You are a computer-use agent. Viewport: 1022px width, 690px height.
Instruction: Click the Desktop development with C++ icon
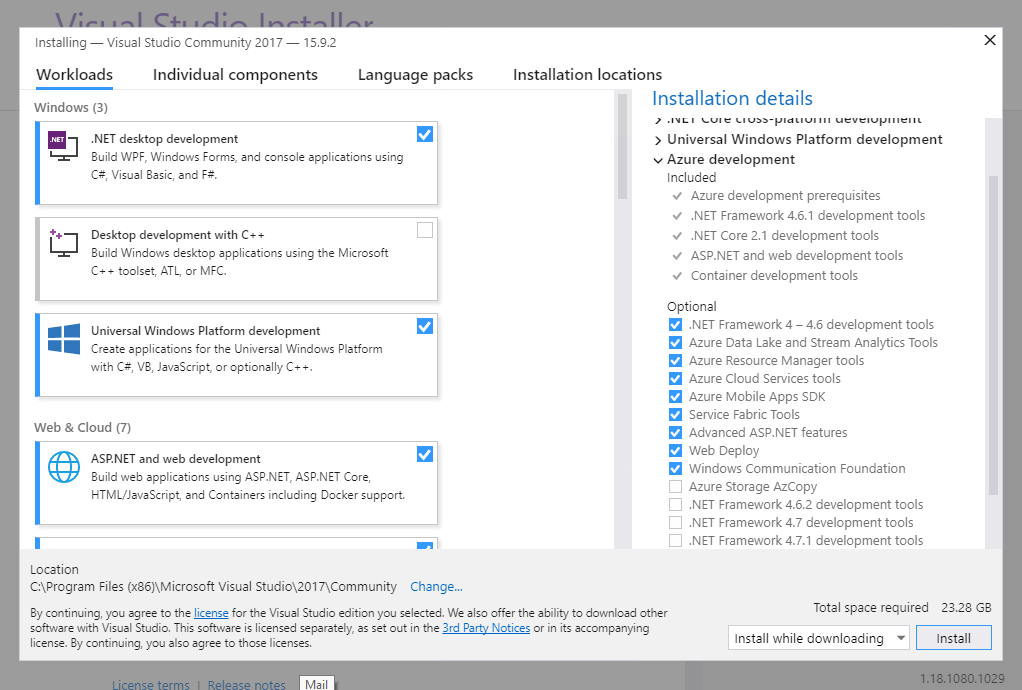click(x=63, y=242)
